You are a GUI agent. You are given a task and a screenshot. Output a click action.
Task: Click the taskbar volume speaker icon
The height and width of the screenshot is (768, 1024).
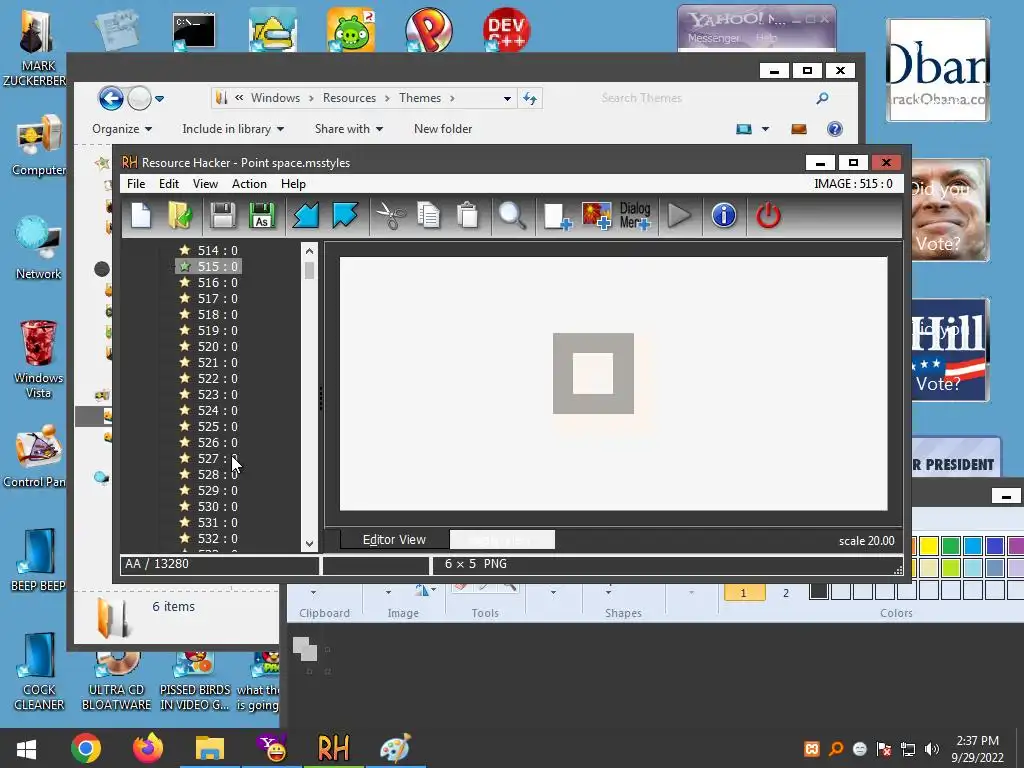932,749
